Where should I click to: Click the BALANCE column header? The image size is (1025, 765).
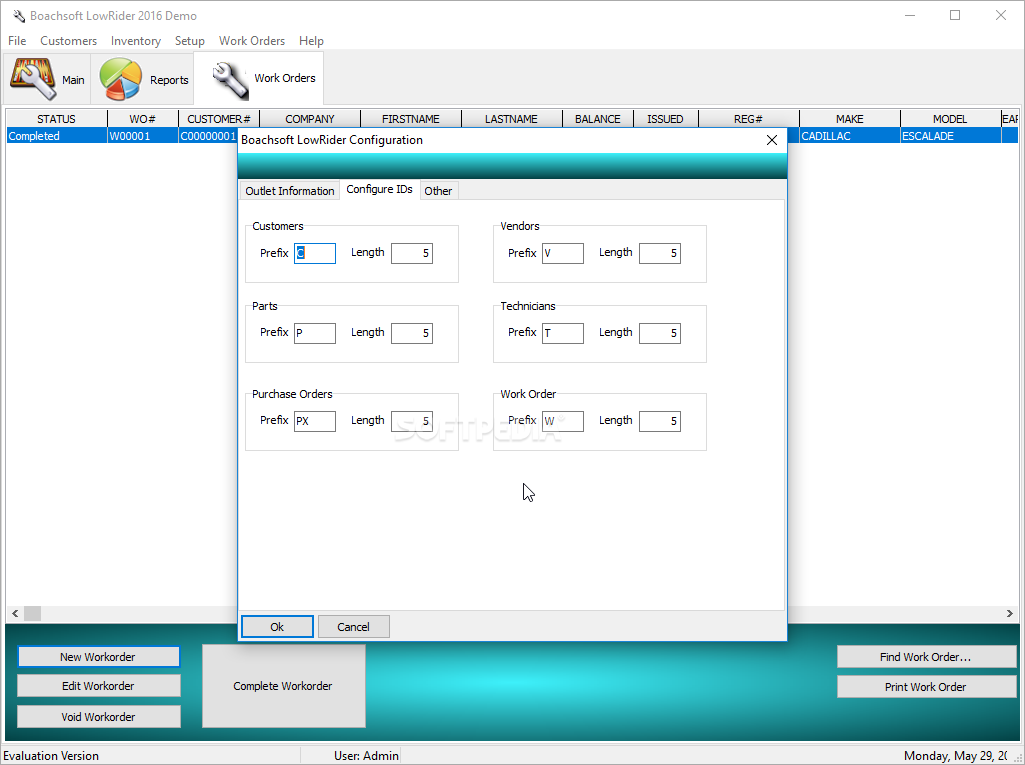tap(597, 118)
